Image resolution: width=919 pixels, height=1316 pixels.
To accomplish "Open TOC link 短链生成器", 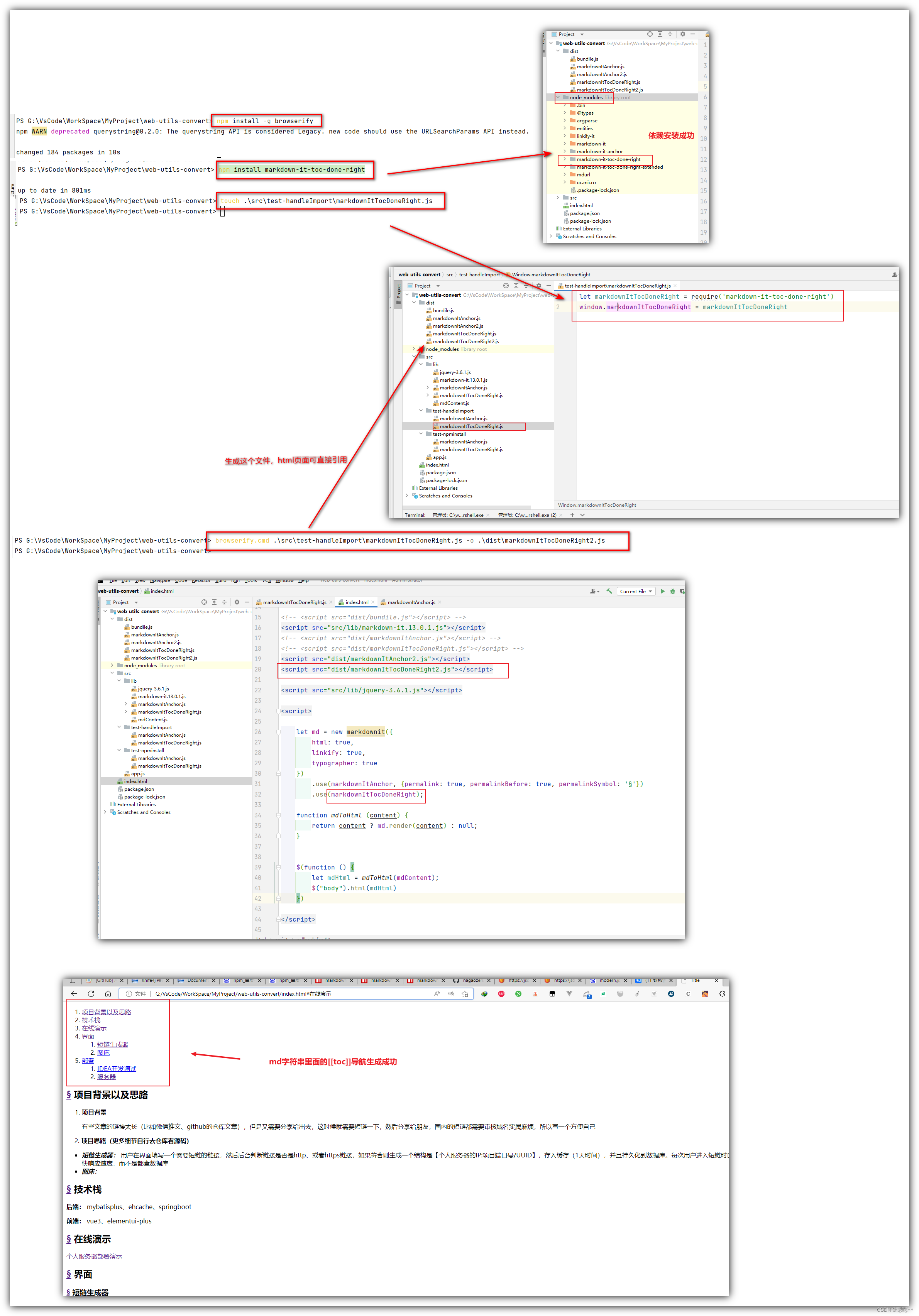I will click(112, 1044).
